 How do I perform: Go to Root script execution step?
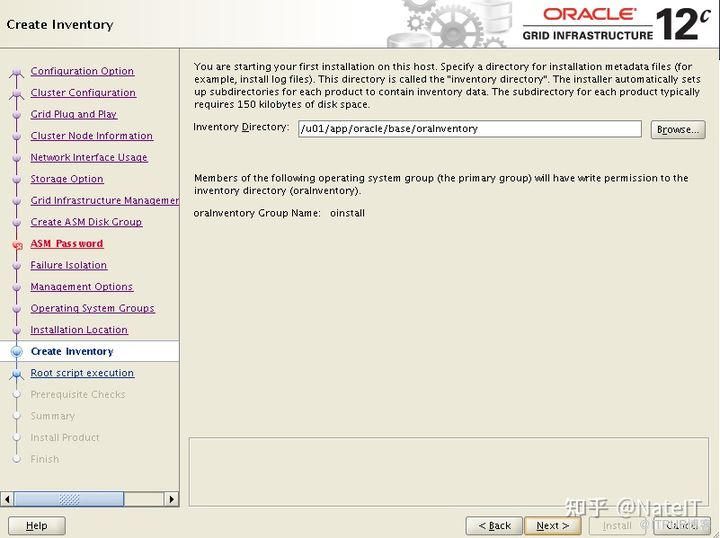point(82,373)
